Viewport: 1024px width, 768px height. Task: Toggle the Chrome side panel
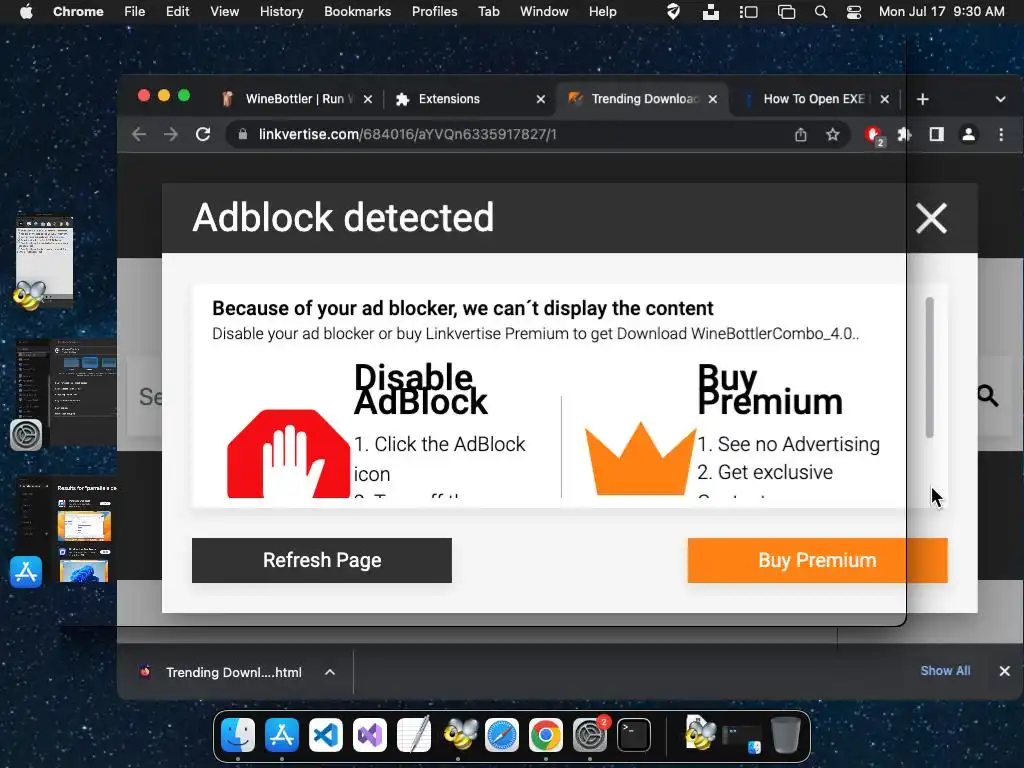936,135
